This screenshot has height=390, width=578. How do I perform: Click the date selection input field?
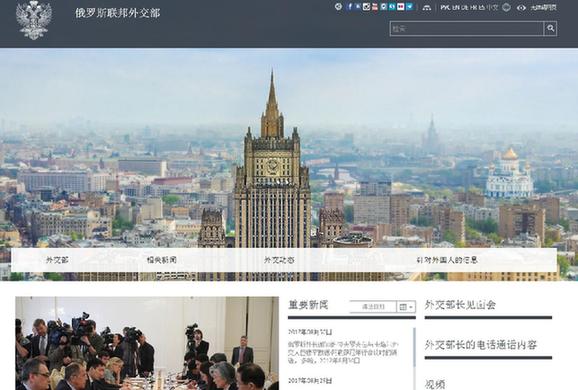[373, 307]
